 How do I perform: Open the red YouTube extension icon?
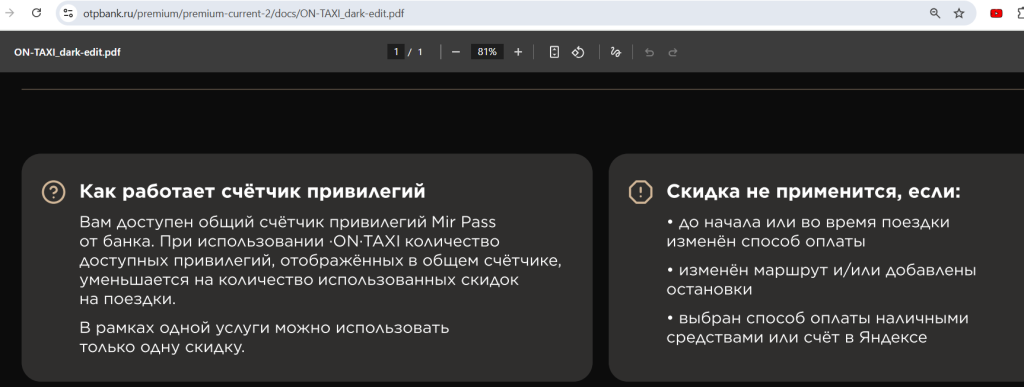pos(996,13)
